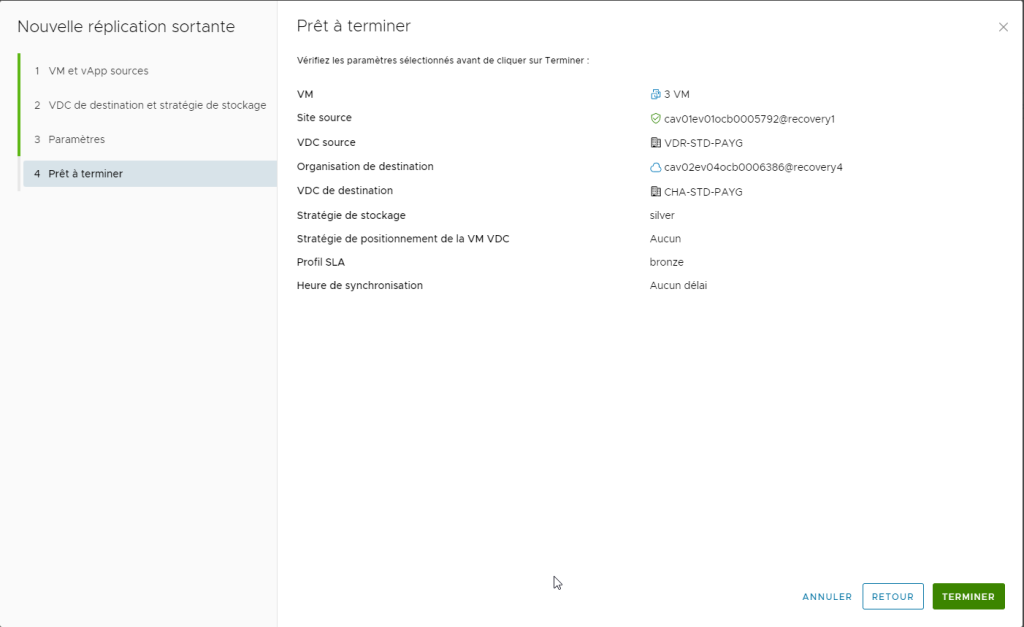Click the cloud icon beside cav02ev04ocb0006386@recovery4

[x=655, y=167]
